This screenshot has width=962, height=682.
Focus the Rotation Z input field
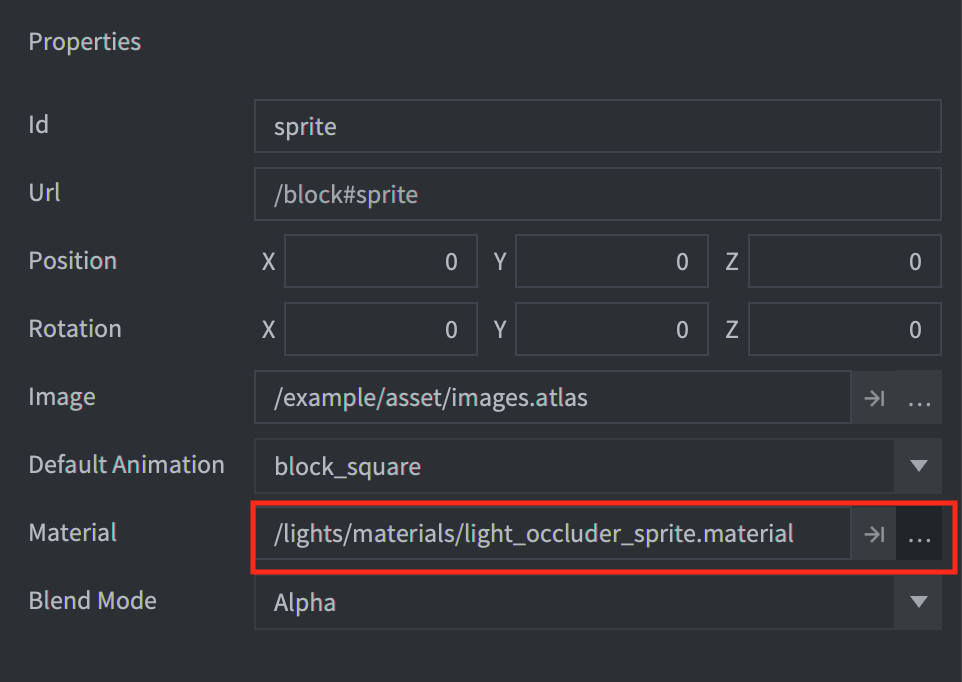click(x=845, y=329)
